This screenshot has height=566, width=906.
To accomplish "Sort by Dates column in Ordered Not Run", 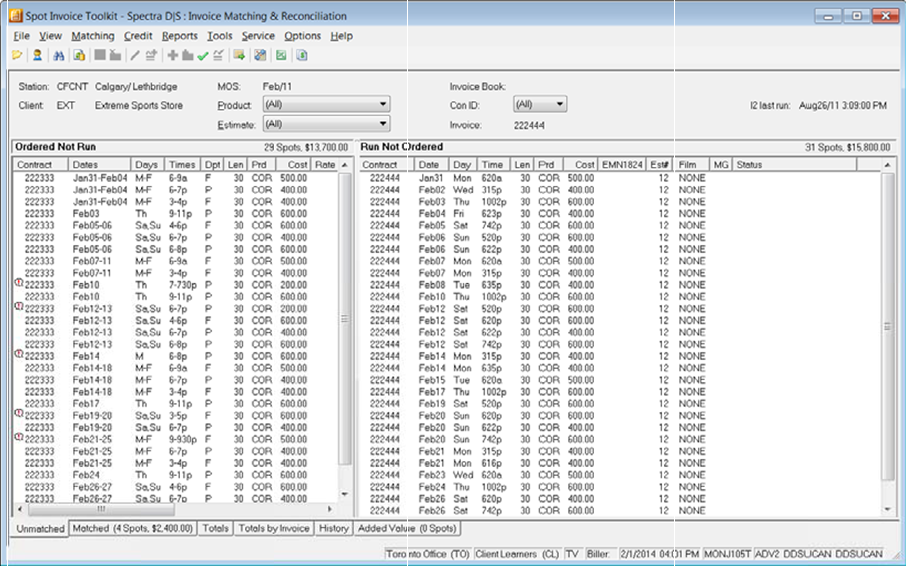I will click(99, 165).
